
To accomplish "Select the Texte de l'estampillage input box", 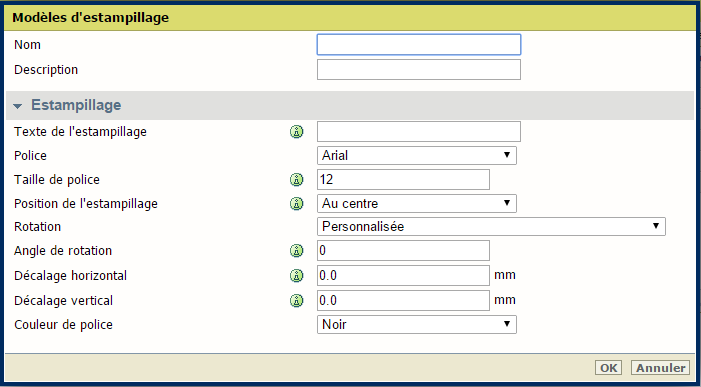I will (x=419, y=131).
